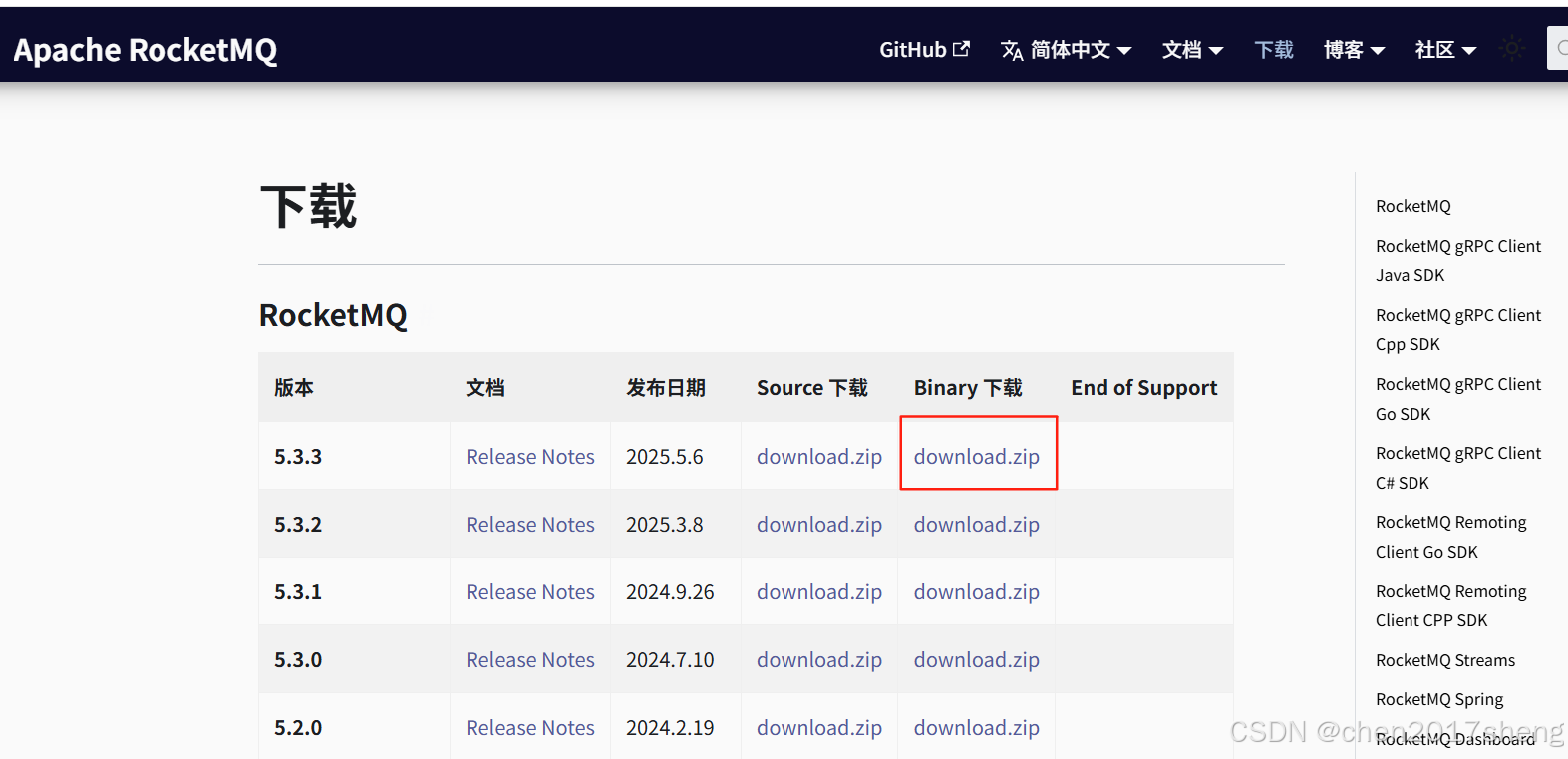Click the End of Support column header
1568x759 pixels.
pyautogui.click(x=1144, y=388)
